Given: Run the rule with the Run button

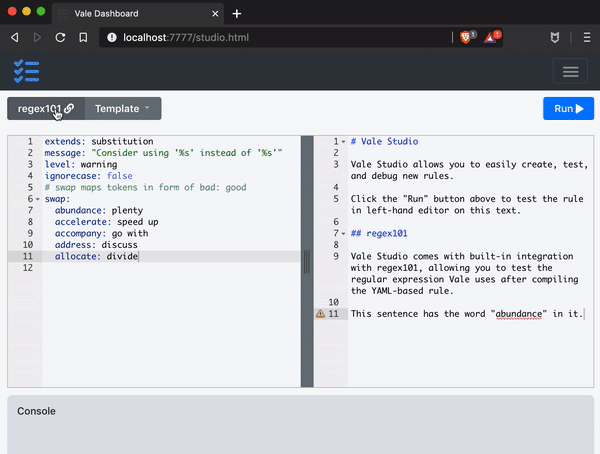Looking at the screenshot, I should (x=568, y=109).
